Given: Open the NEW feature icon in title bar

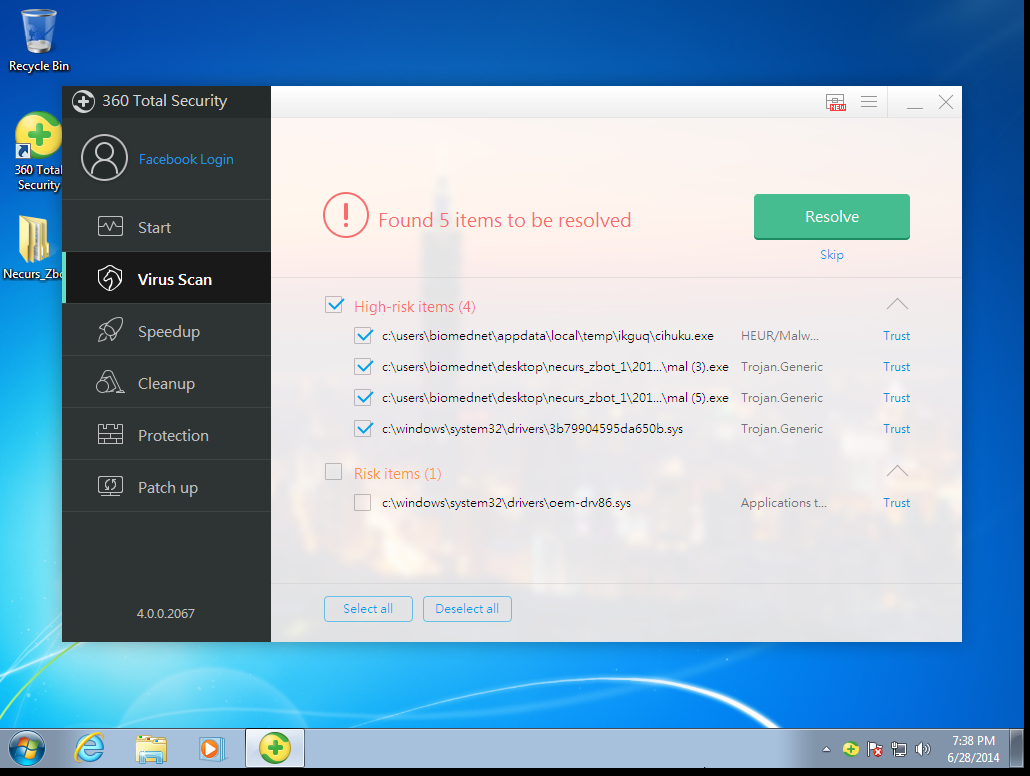Looking at the screenshot, I should pyautogui.click(x=836, y=102).
